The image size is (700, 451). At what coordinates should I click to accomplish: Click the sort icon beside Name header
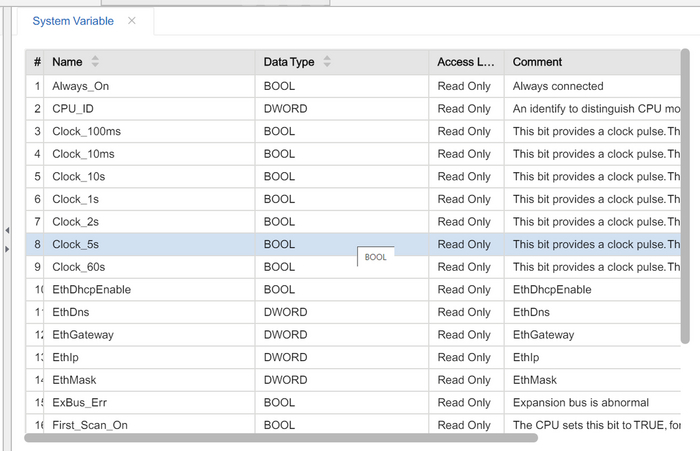click(95, 62)
